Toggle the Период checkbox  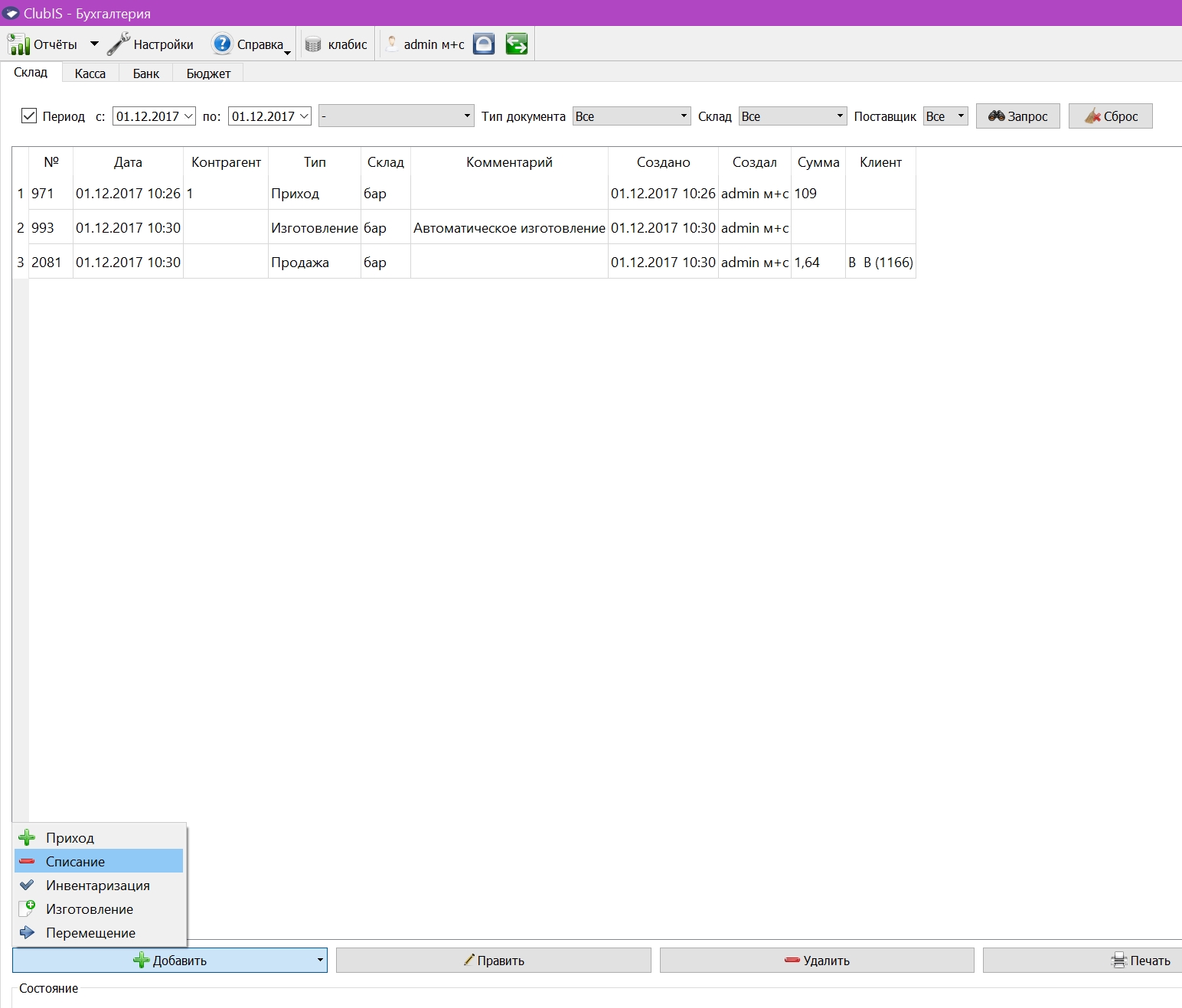pyautogui.click(x=29, y=116)
